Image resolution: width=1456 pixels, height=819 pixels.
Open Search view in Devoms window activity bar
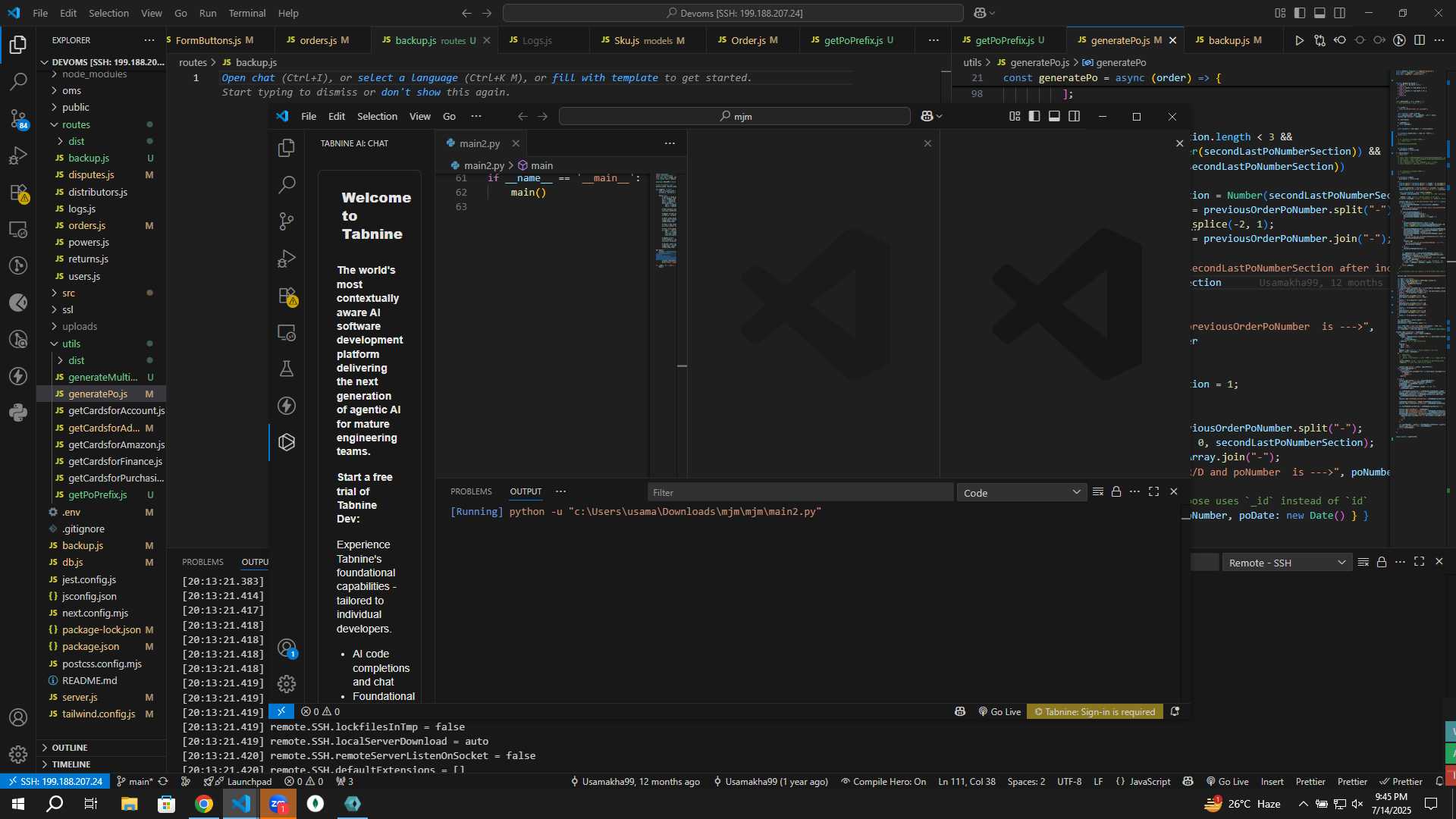18,80
